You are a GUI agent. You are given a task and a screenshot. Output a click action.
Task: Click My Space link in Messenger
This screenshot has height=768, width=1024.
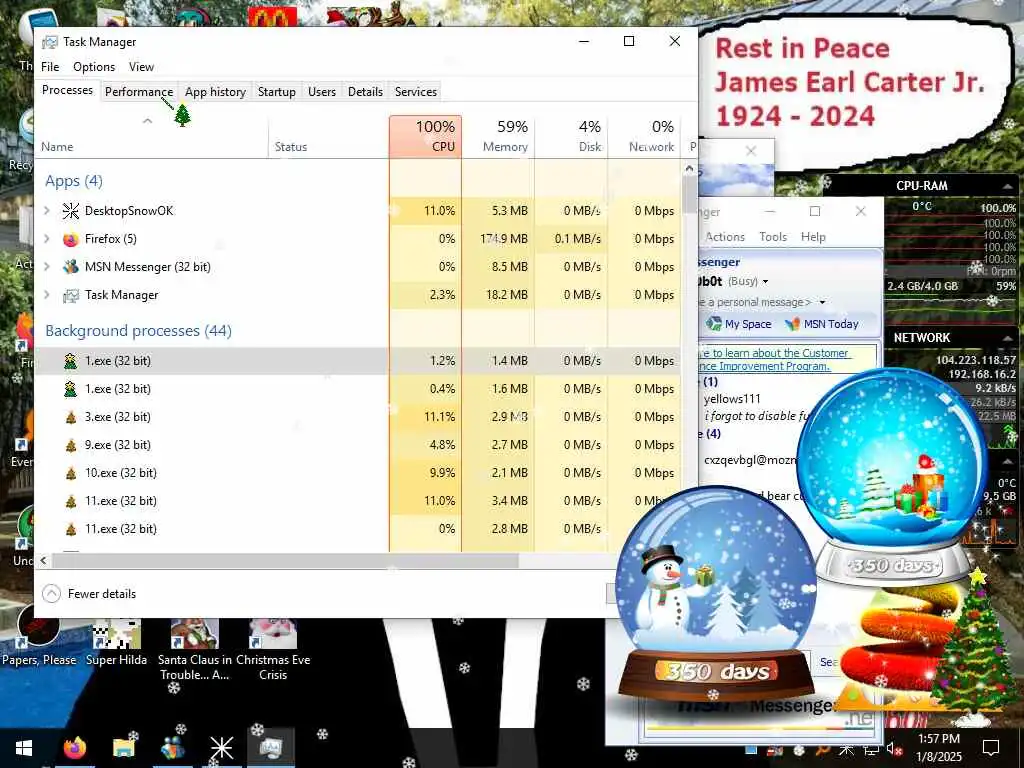coord(748,324)
